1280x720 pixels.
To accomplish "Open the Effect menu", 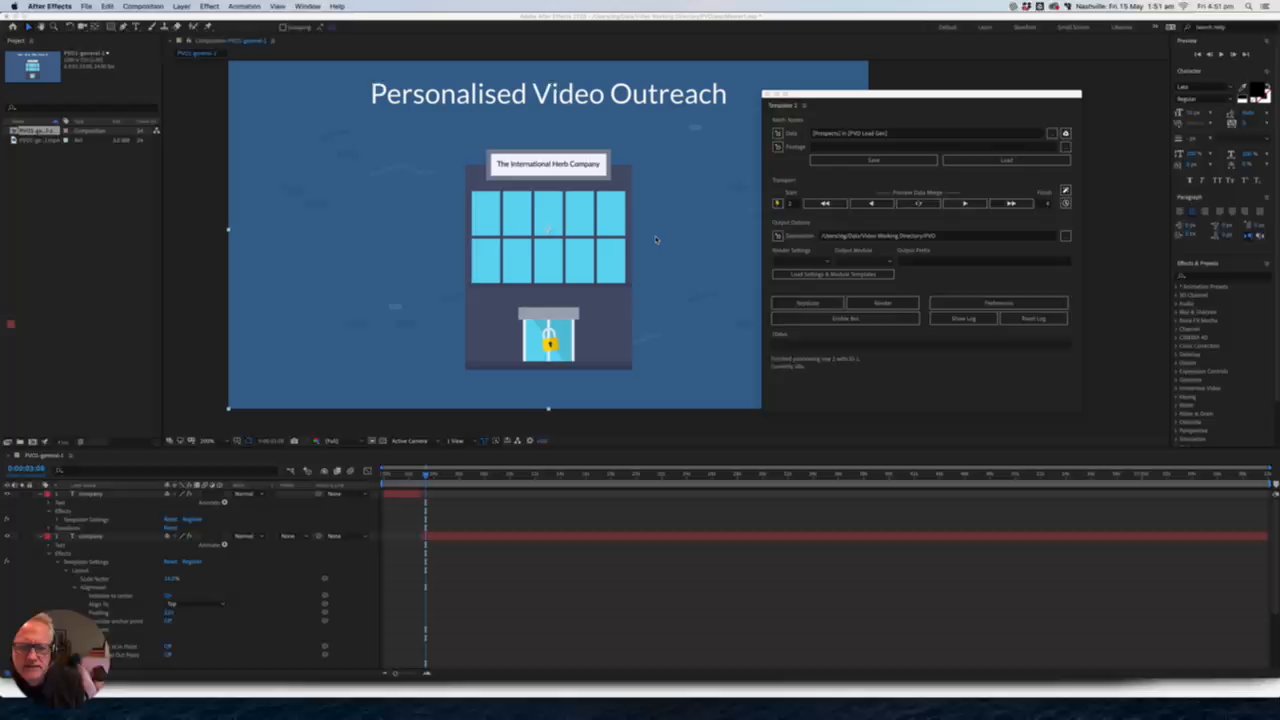I will pos(209,6).
